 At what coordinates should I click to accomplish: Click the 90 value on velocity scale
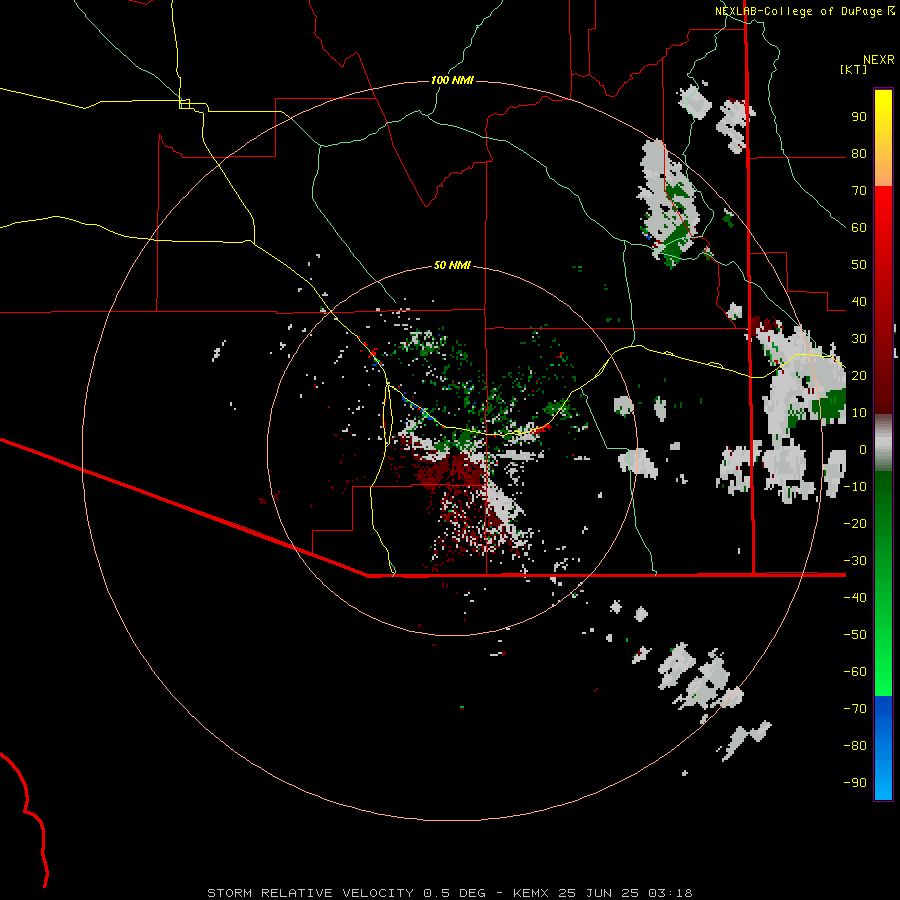click(859, 117)
